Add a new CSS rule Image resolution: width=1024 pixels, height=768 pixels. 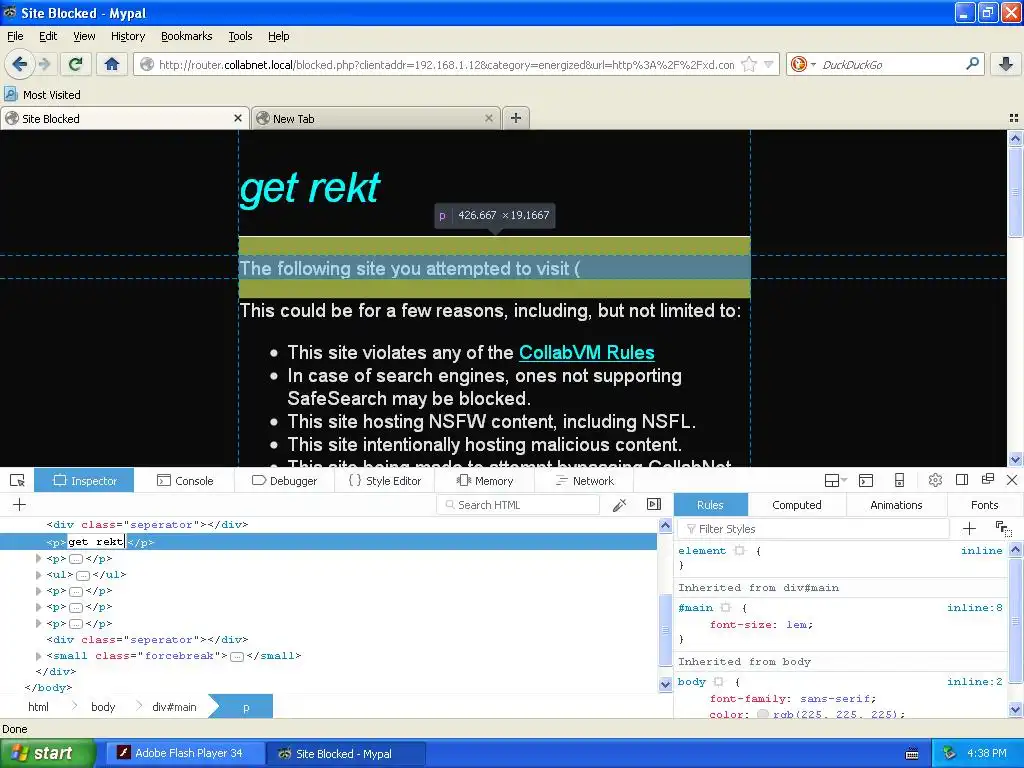969,528
